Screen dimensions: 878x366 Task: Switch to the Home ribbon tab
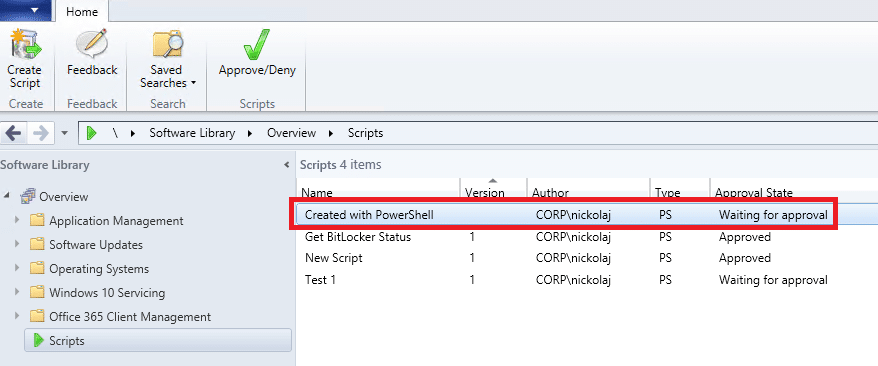[x=82, y=11]
